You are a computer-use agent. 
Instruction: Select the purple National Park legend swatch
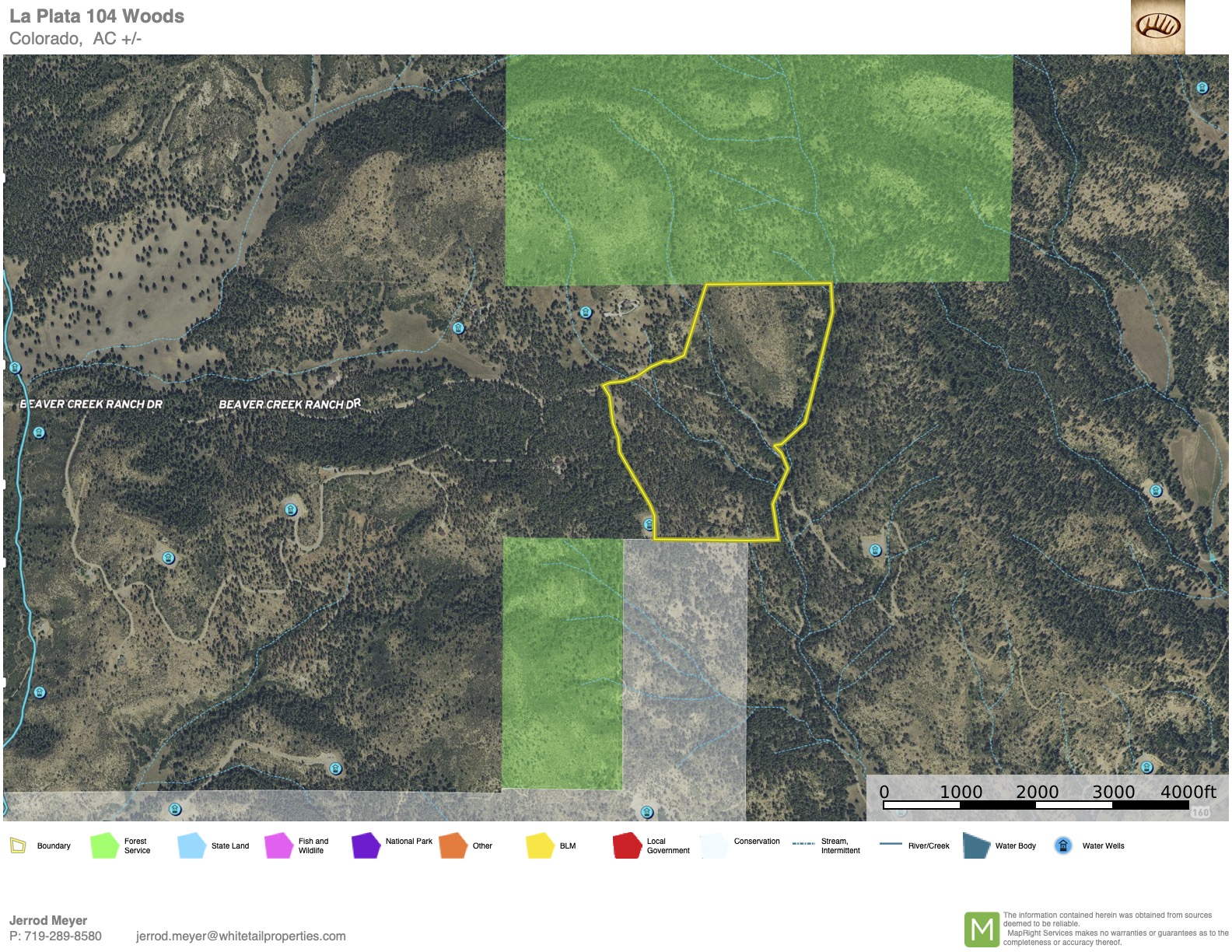(x=366, y=845)
